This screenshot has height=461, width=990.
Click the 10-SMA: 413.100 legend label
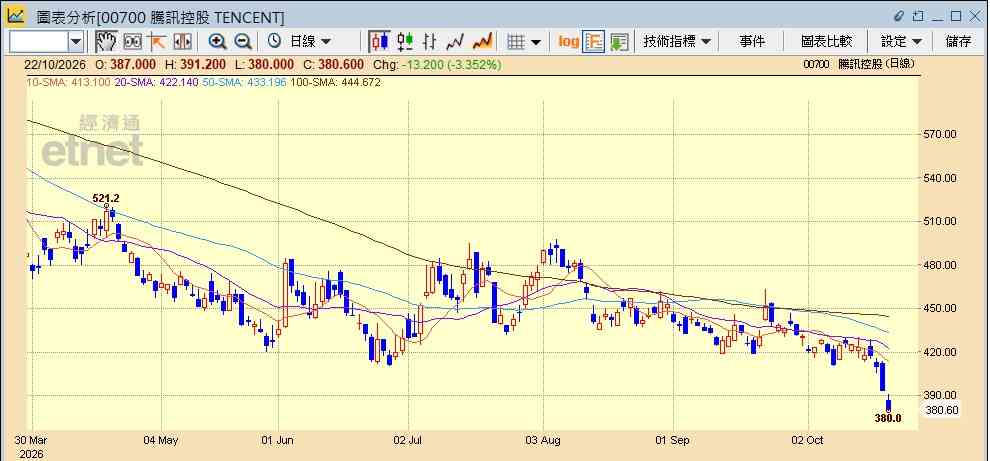tap(68, 82)
